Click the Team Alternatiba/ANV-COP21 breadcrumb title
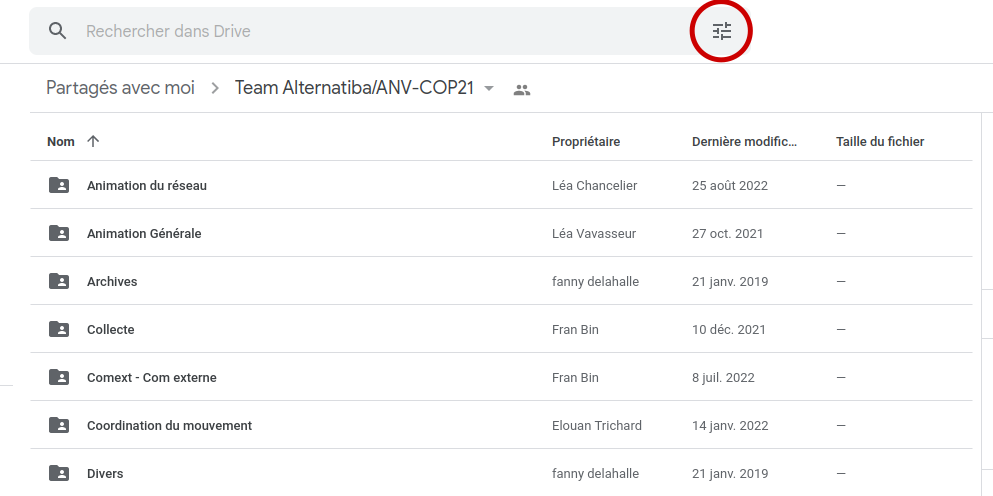The height and width of the screenshot is (496, 993). [x=353, y=88]
